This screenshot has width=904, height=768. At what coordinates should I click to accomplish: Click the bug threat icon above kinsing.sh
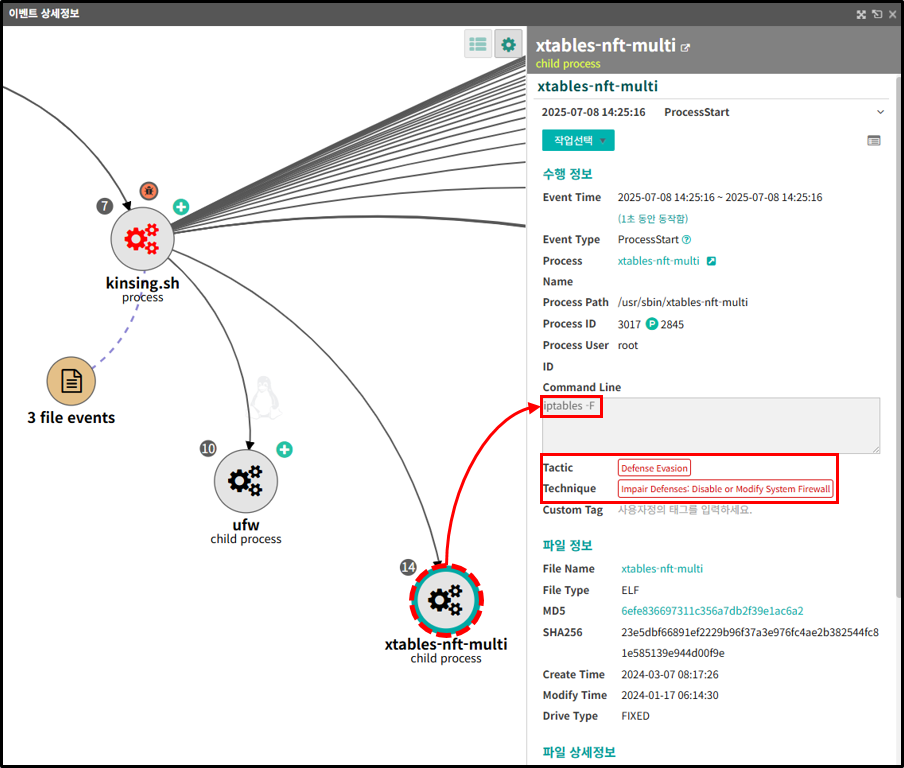coord(148,190)
